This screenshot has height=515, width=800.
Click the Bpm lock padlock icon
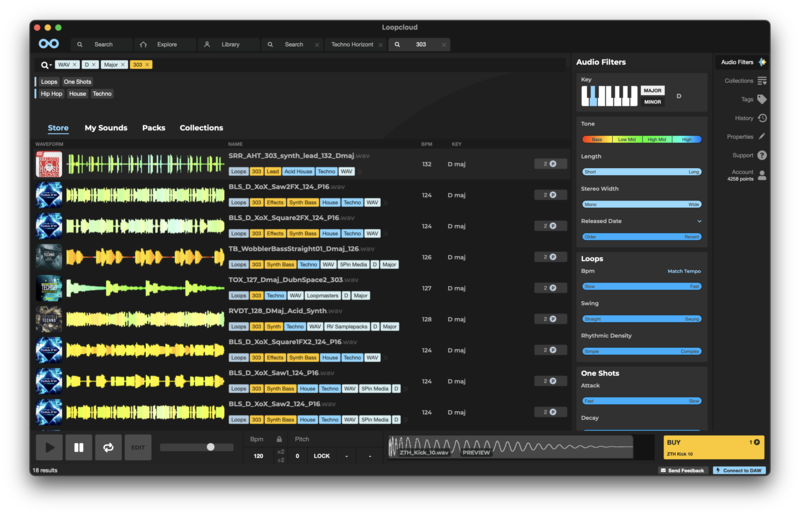279,439
